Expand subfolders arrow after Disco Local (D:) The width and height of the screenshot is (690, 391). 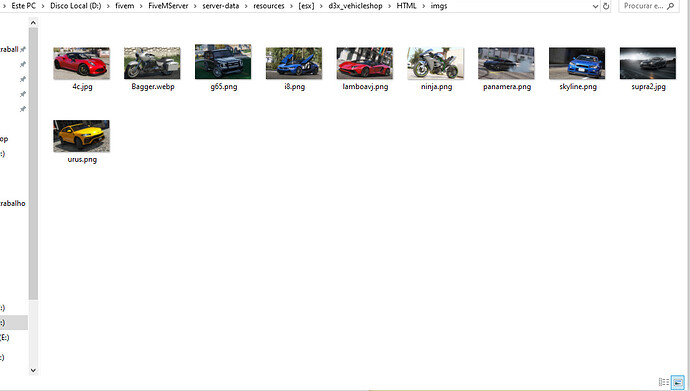[108, 6]
